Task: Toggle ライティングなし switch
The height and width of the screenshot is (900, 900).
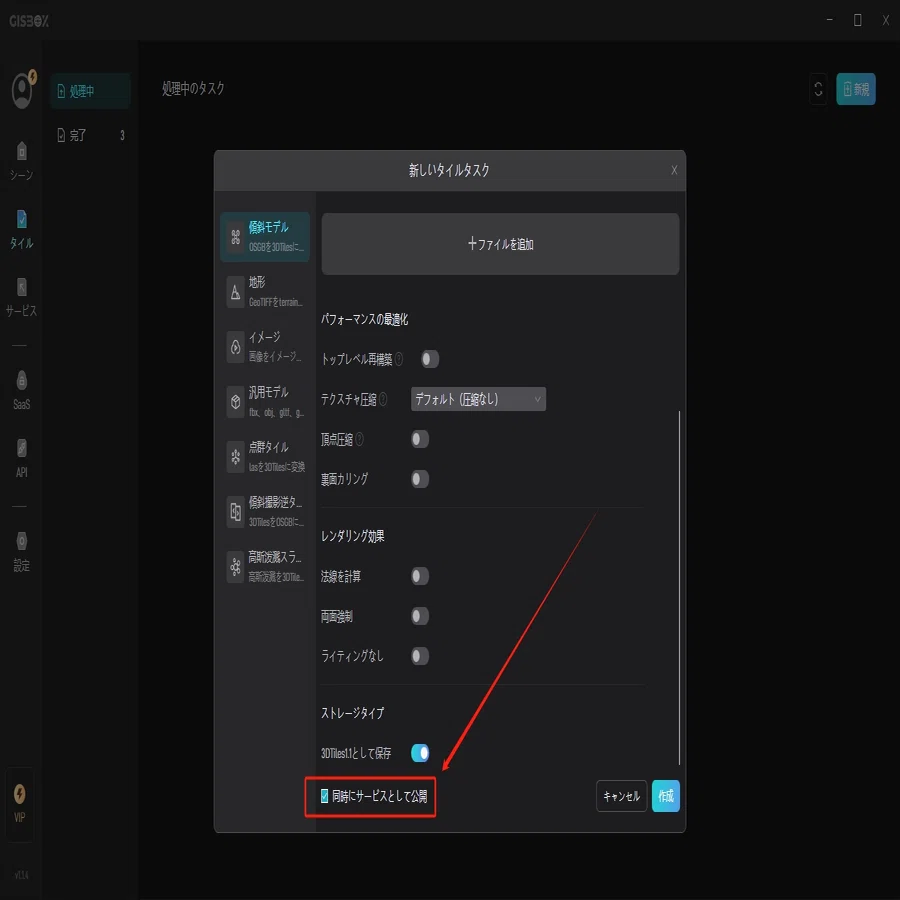Action: (x=420, y=655)
